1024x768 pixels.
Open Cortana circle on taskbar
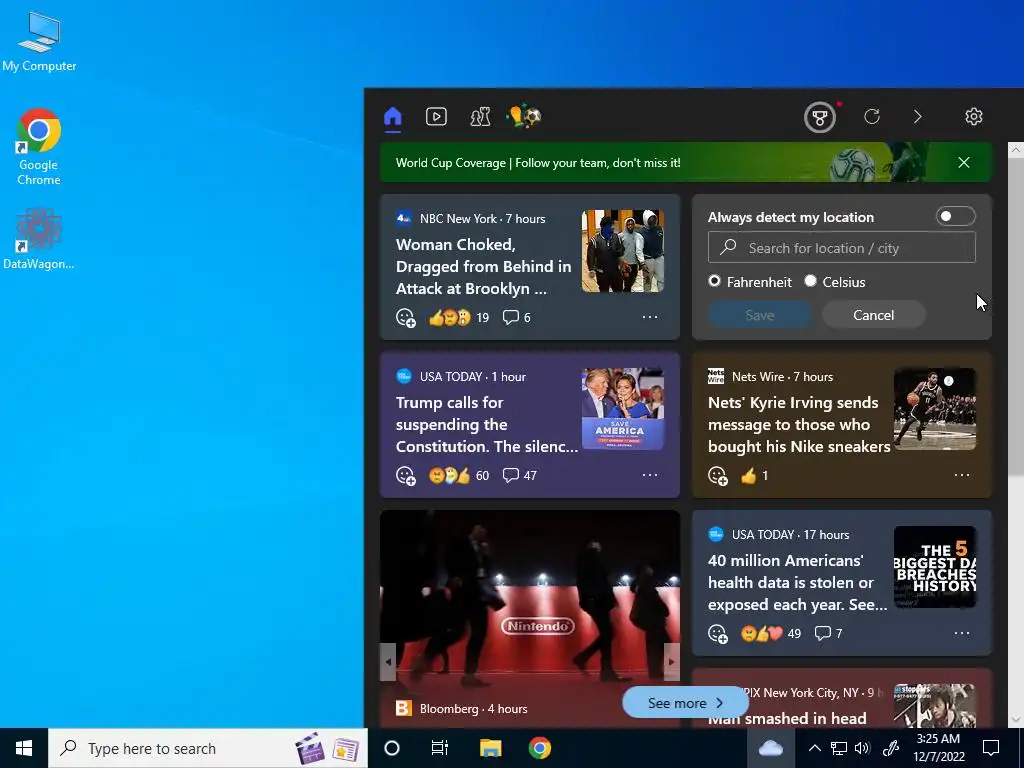pos(392,748)
